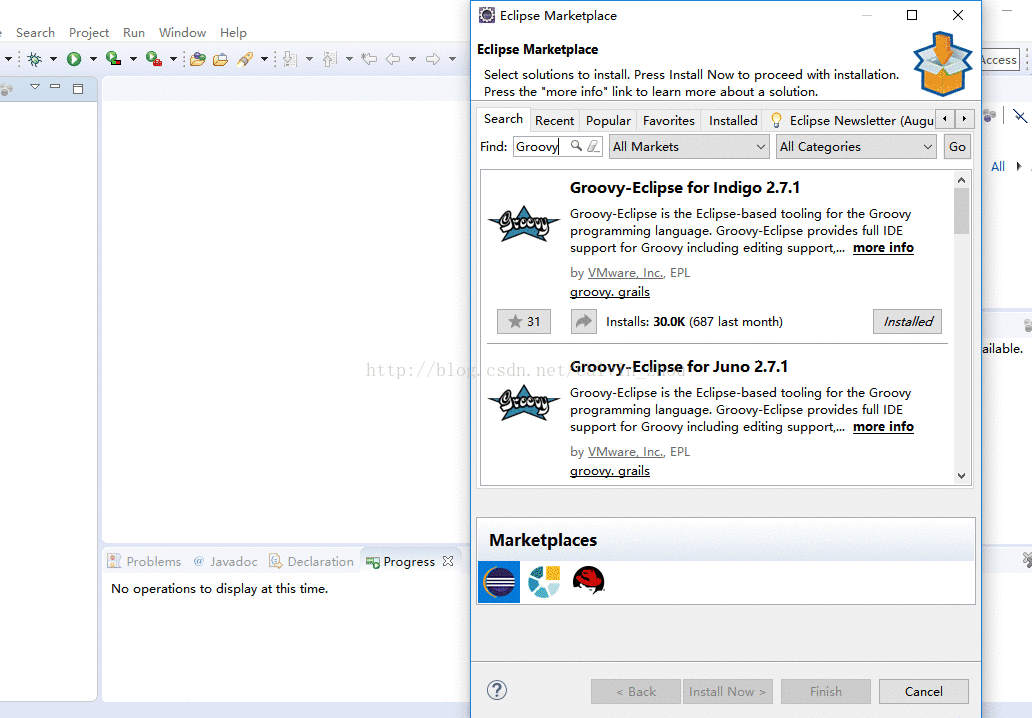
Task: Switch to the Recent tab
Action: tap(554, 120)
